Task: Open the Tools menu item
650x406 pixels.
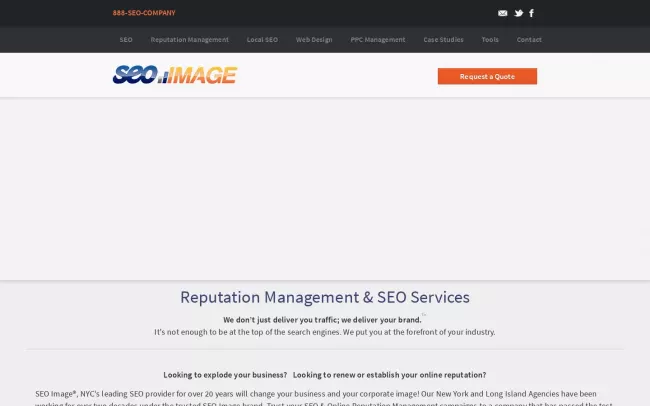Action: pyautogui.click(x=490, y=40)
